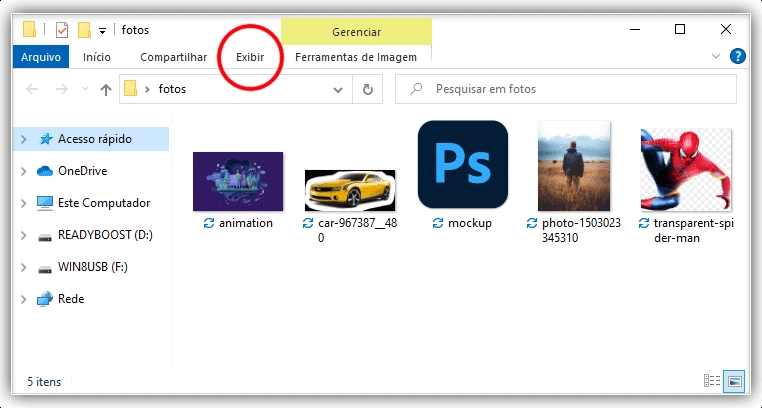
Task: Expand the READYBOOST (D:) node
Action: [24, 236]
